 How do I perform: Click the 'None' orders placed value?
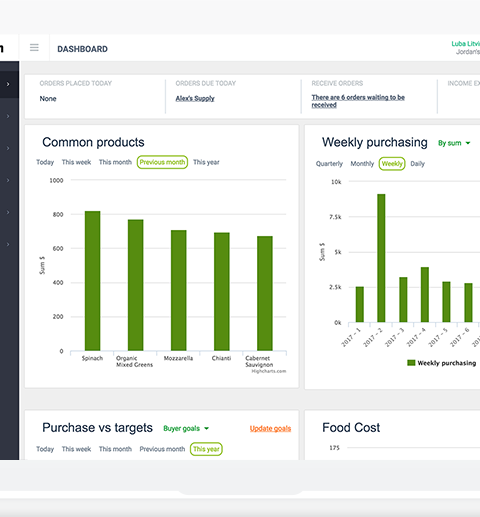(48, 99)
